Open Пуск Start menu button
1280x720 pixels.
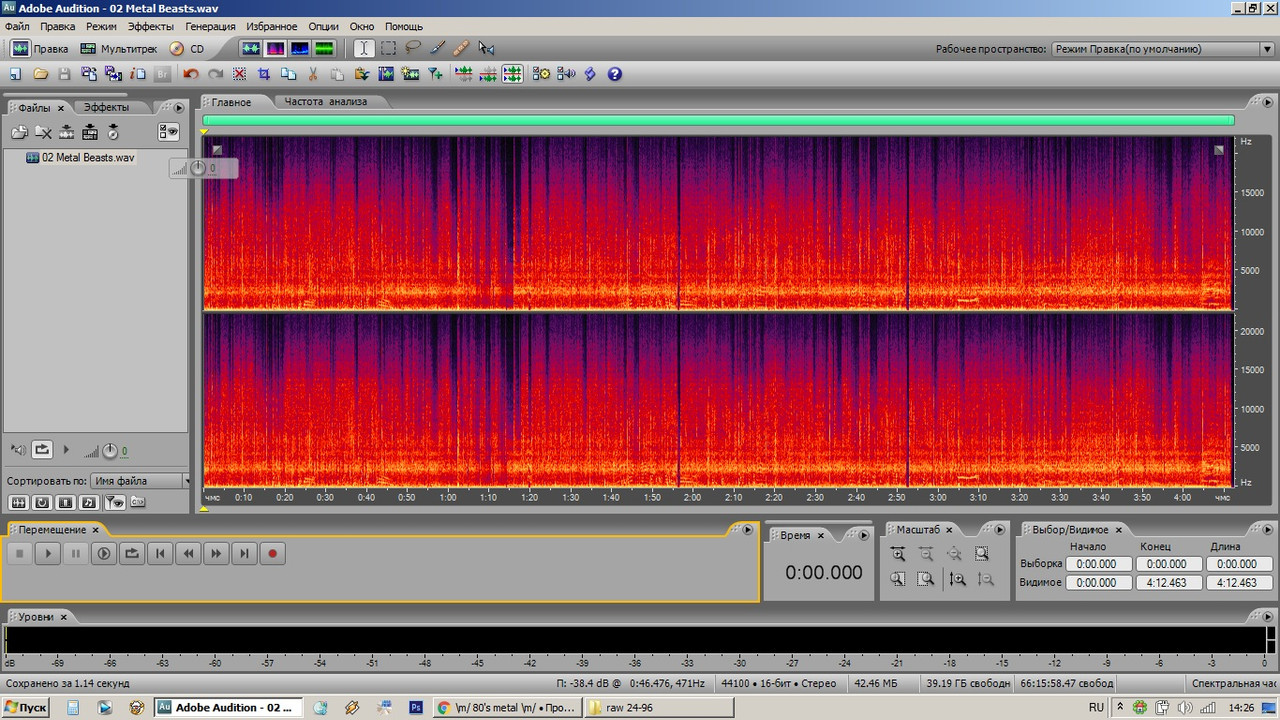(26, 707)
